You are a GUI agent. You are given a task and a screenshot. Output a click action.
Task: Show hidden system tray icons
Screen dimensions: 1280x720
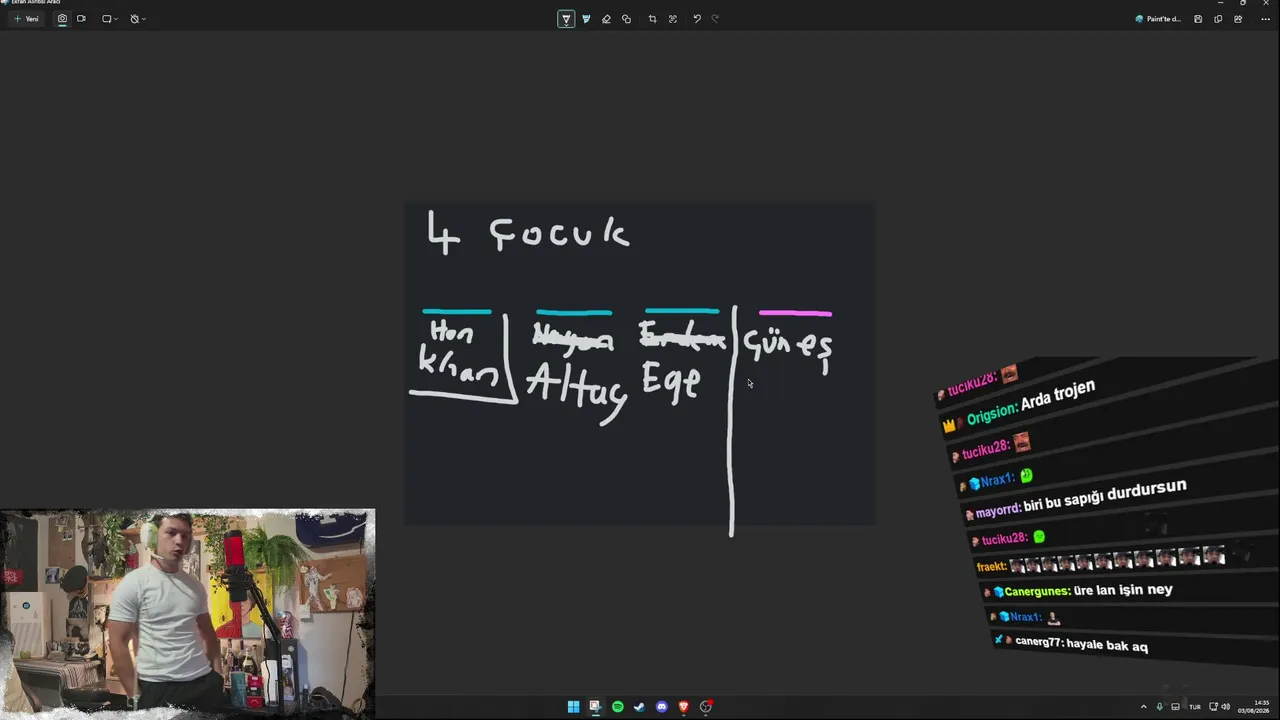(x=1144, y=707)
